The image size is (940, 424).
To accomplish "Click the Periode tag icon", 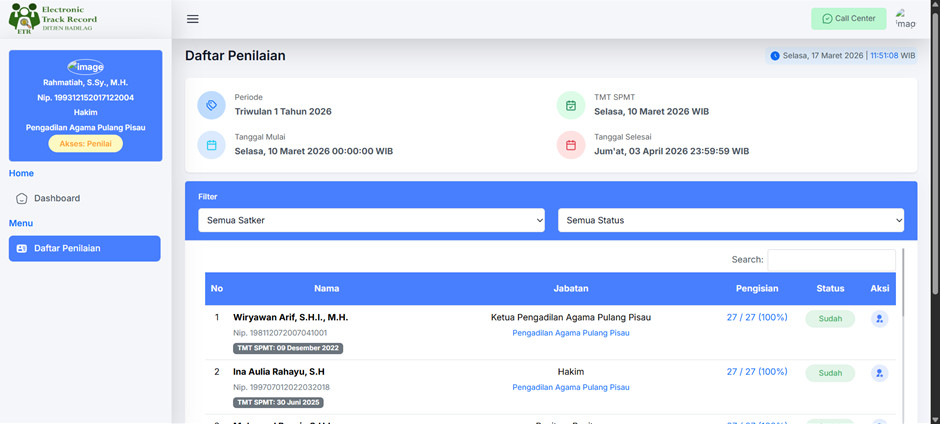I will coord(211,105).
